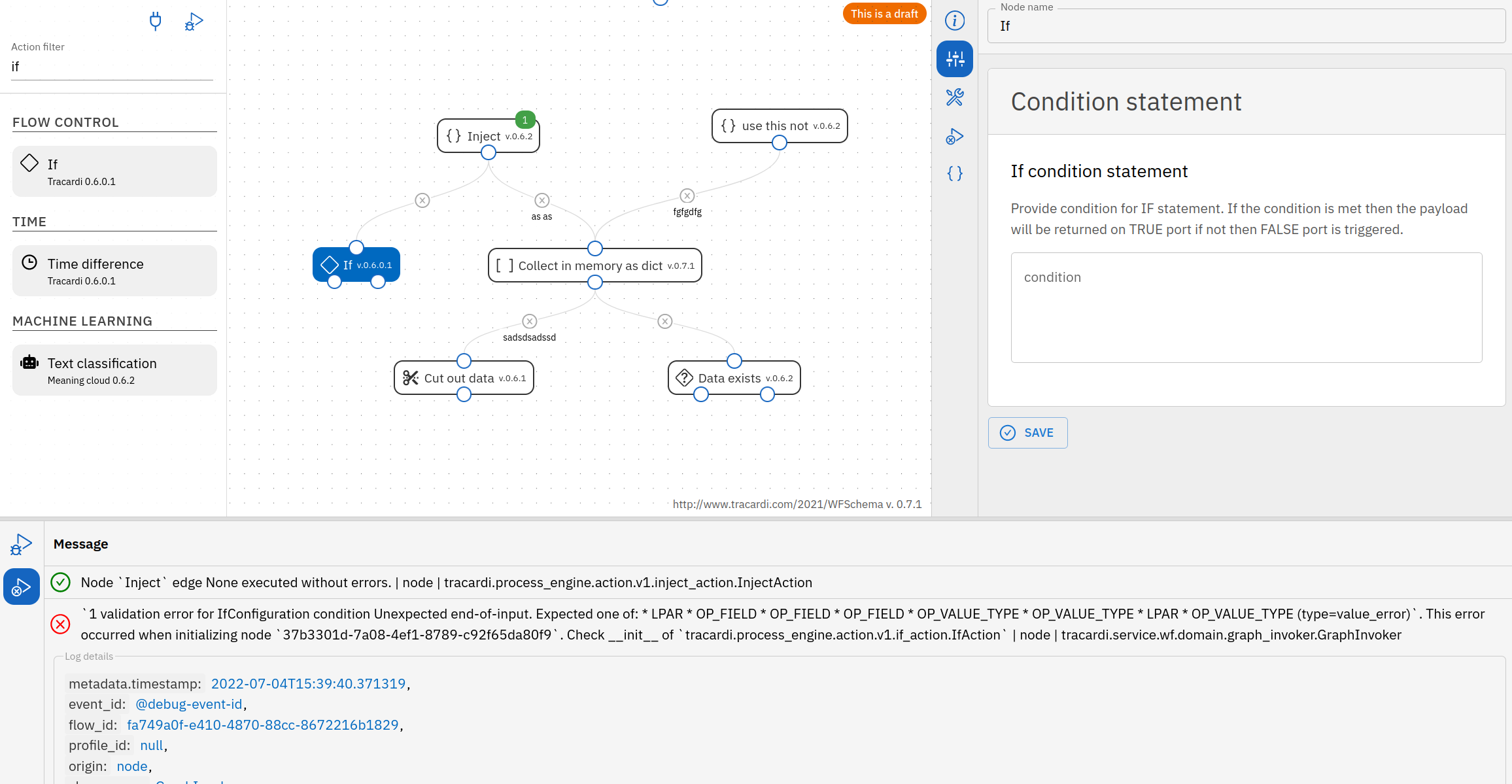Click the SAVE button

tap(1027, 432)
